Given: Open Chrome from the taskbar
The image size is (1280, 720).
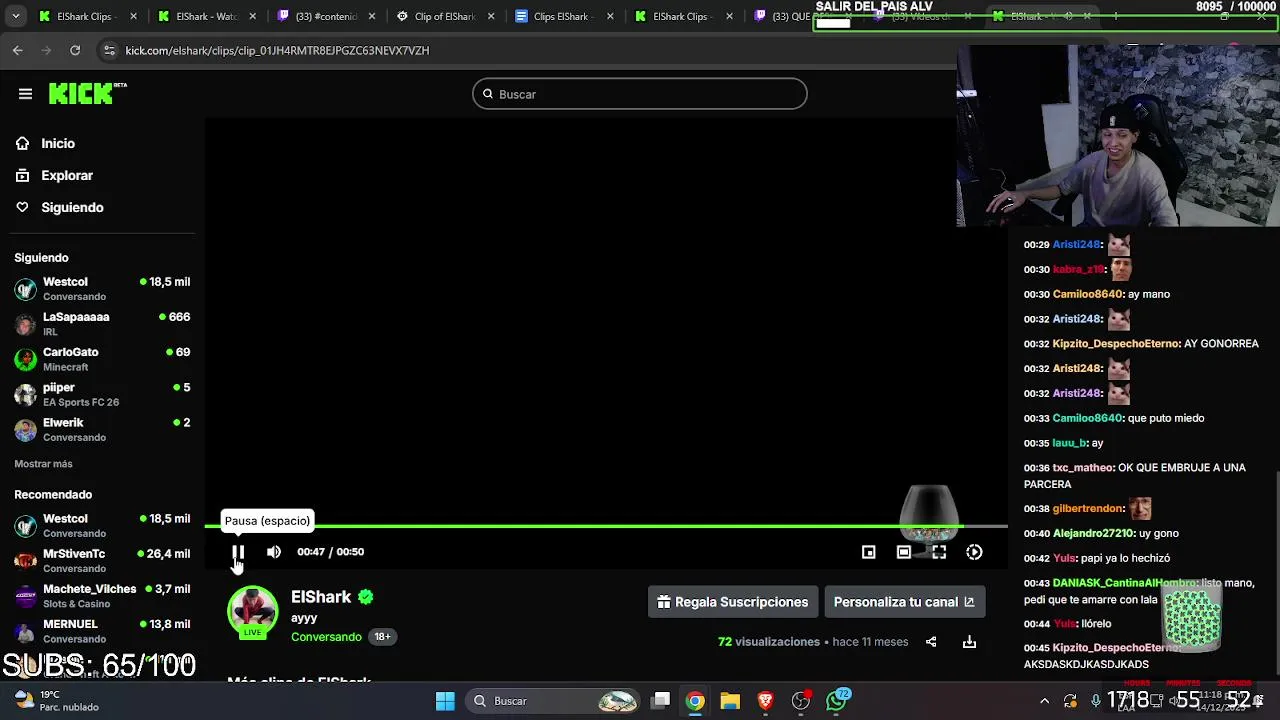Looking at the screenshot, I should tap(695, 701).
